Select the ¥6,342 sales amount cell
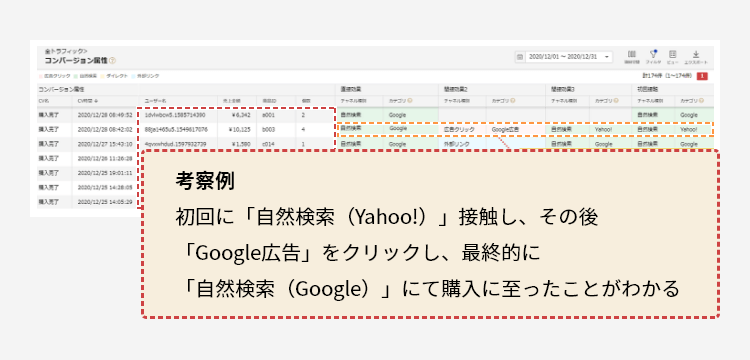The height and width of the screenshot is (360, 750). pyautogui.click(x=240, y=115)
